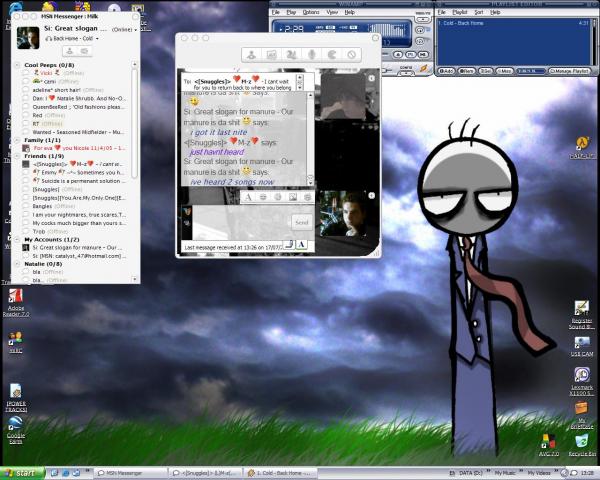Click add contact icon in Messenger list

(70, 51)
